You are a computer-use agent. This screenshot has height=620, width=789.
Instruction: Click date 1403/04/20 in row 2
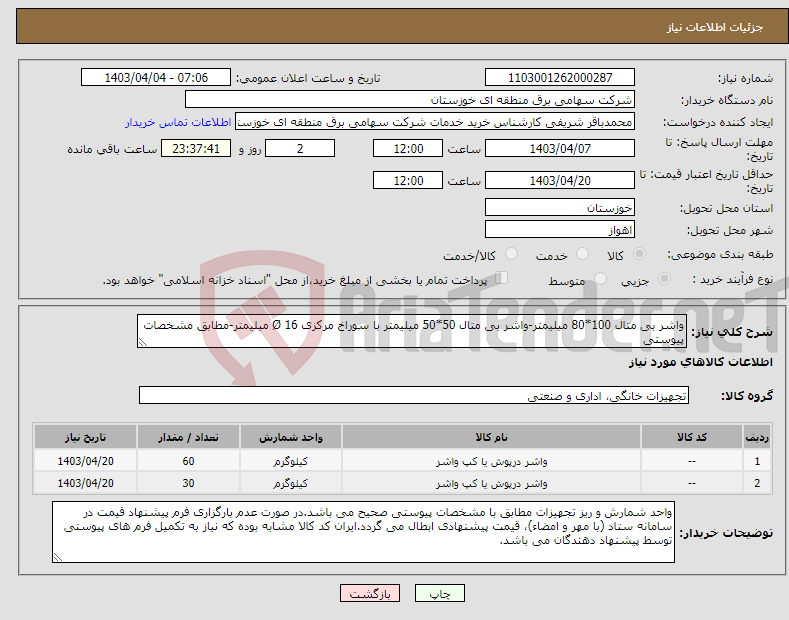point(85,483)
